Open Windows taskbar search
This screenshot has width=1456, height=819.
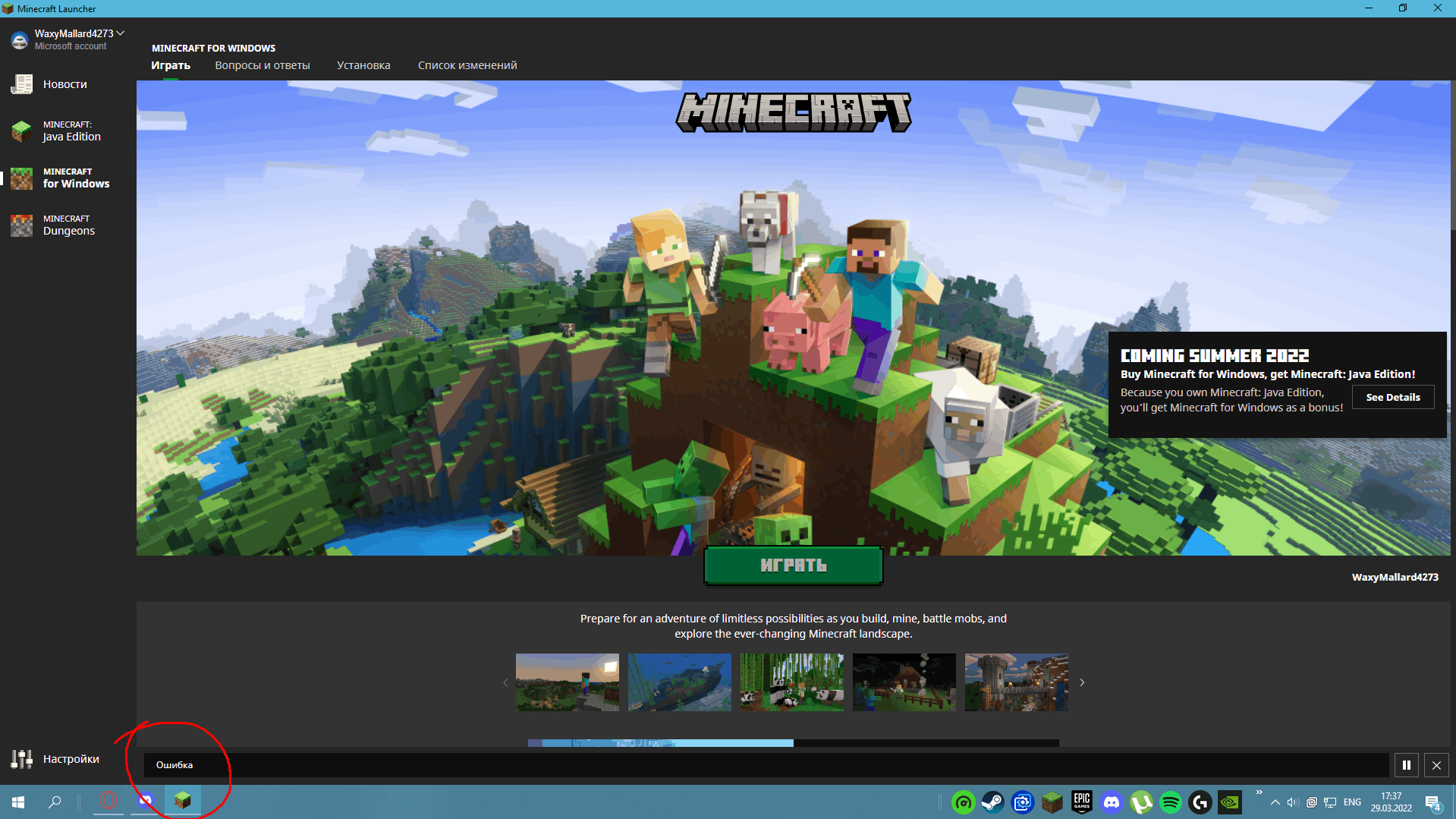[55, 802]
